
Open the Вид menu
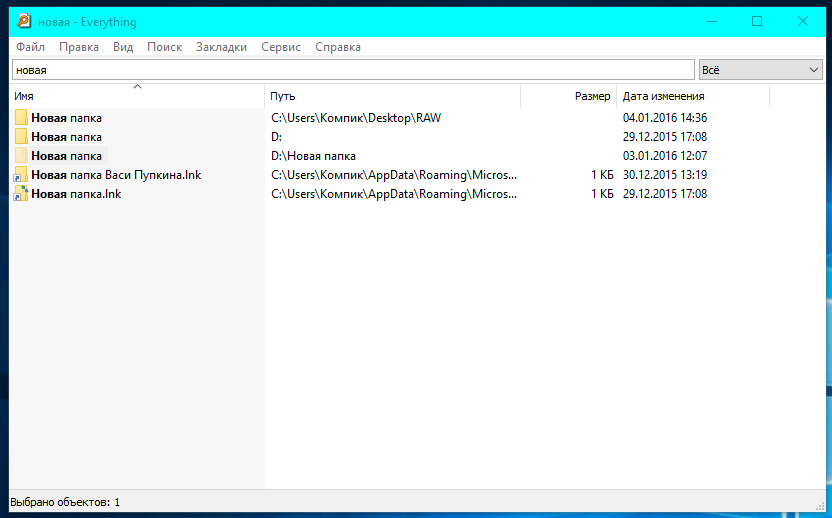(x=123, y=47)
